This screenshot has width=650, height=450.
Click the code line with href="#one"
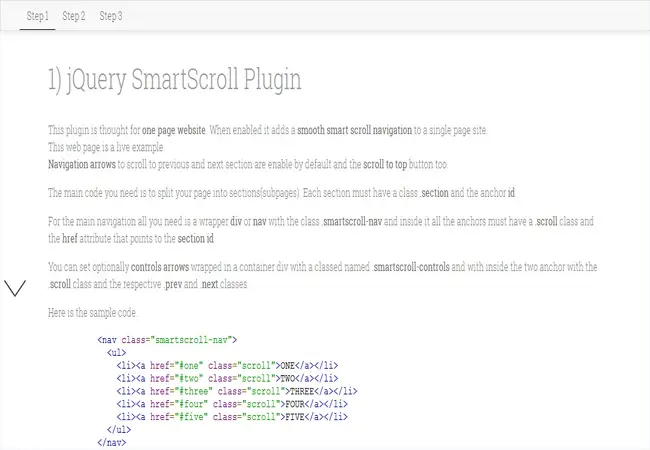tap(227, 365)
